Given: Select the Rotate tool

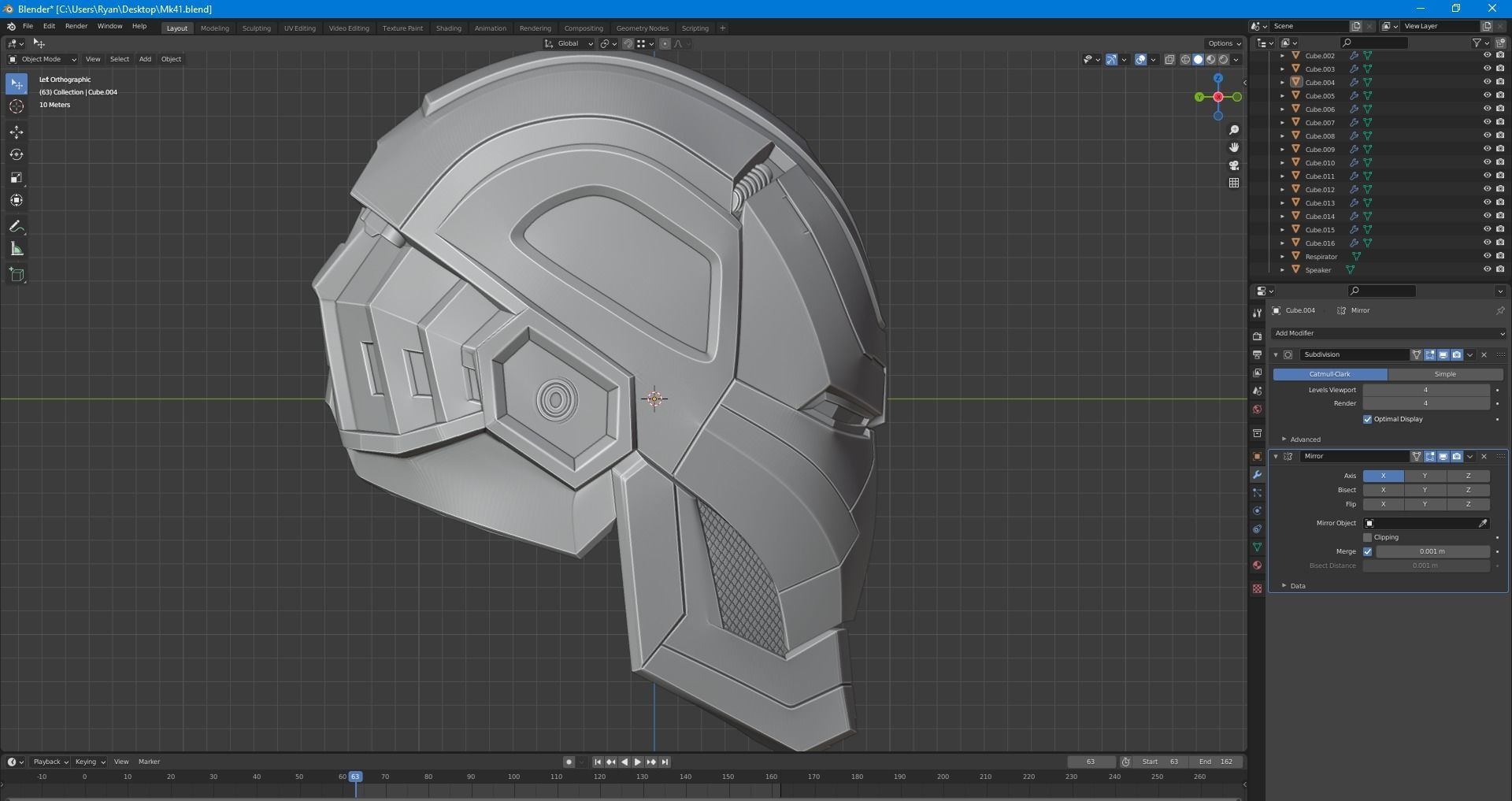Looking at the screenshot, I should 17,155.
